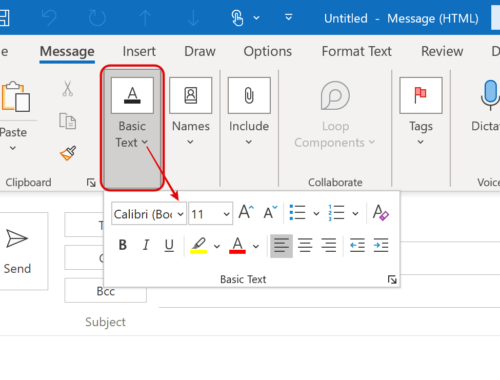
Task: Click the Loop Components button
Action: point(335,114)
